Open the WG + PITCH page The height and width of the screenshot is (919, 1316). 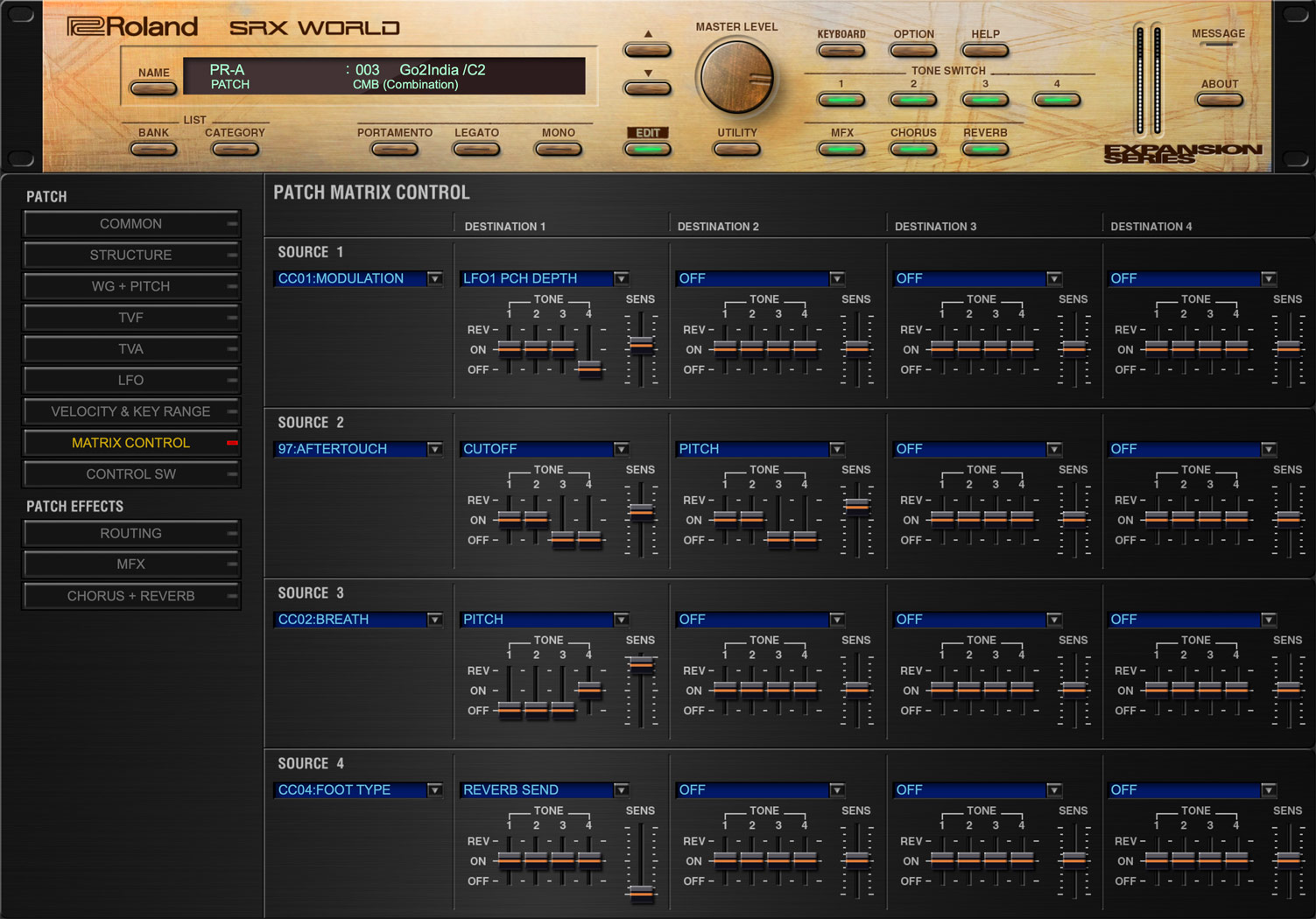tap(131, 286)
